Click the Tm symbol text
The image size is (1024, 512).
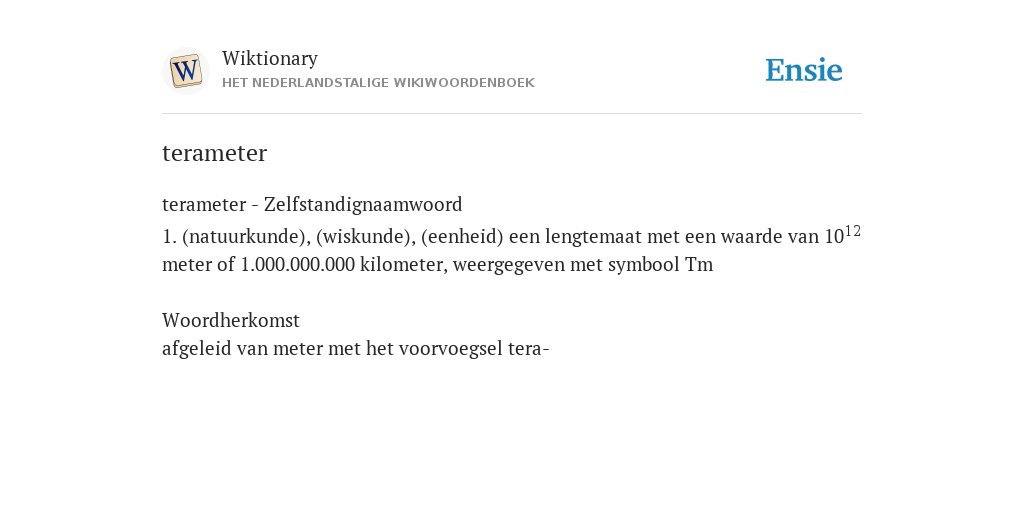coord(699,264)
